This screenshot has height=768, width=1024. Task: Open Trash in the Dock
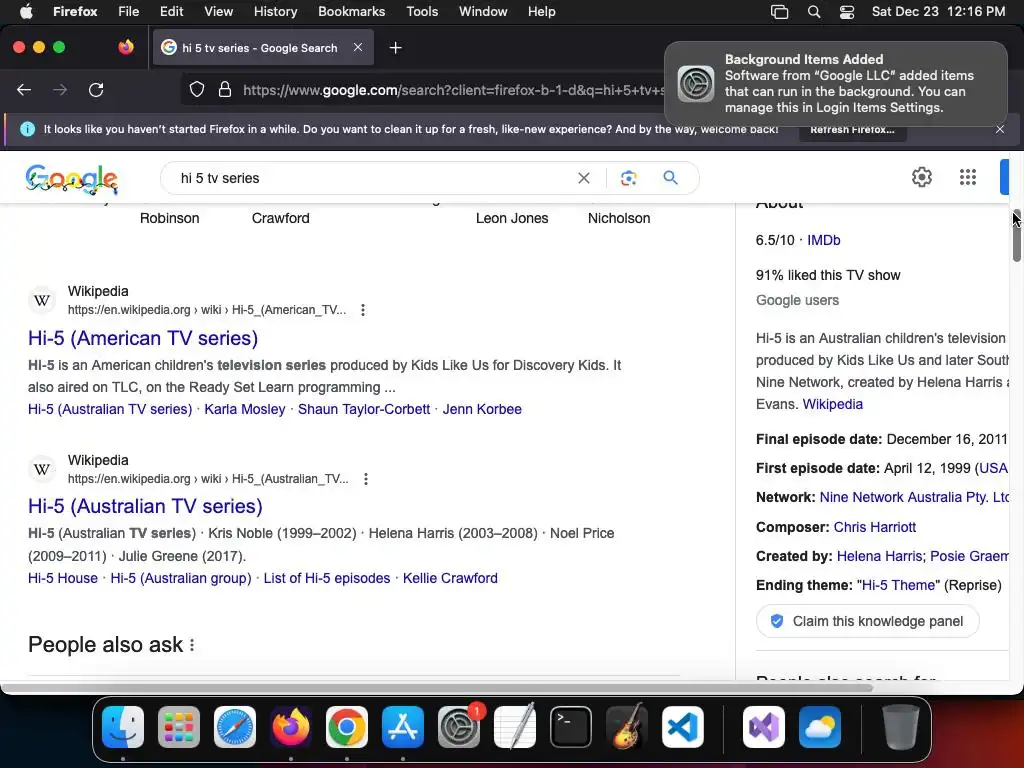coord(901,727)
